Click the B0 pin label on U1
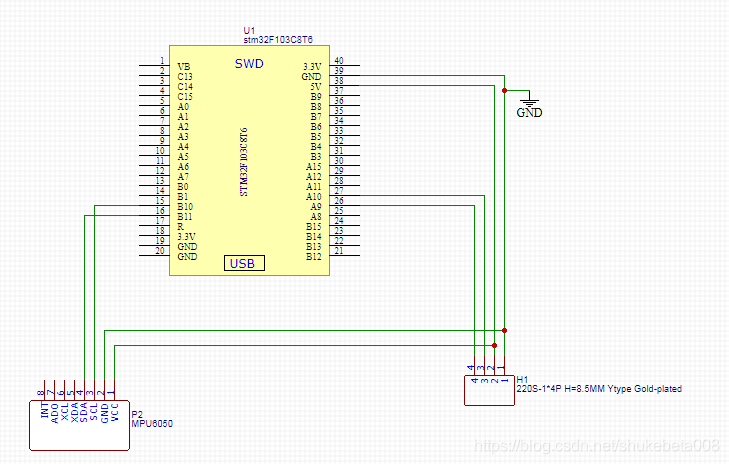729x464 pixels. [183, 186]
